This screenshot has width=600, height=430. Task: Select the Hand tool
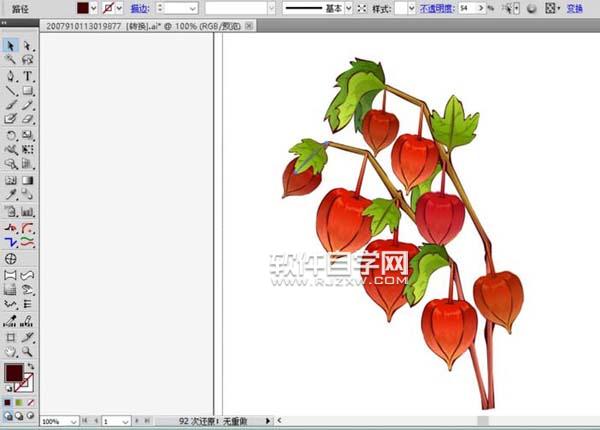click(x=10, y=352)
